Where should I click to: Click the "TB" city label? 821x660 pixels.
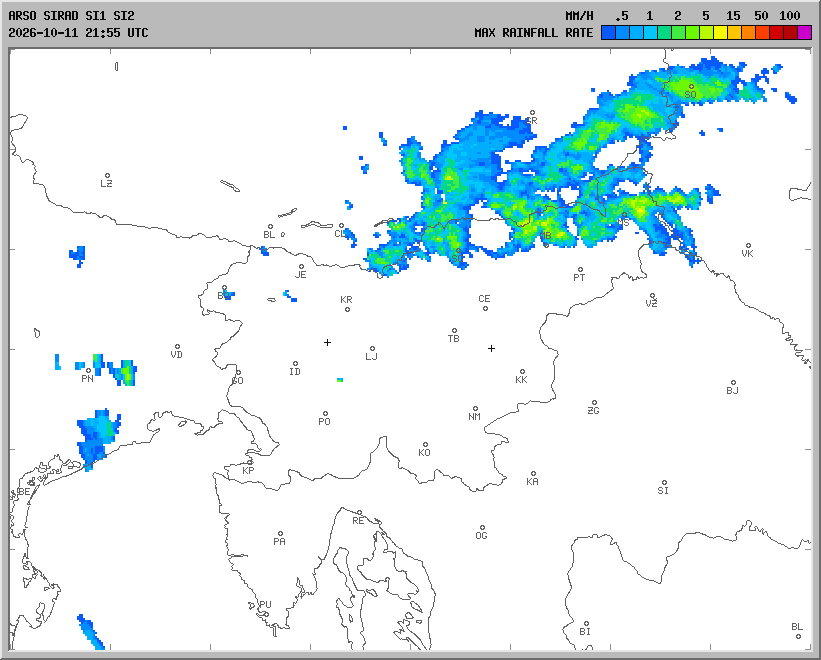453,339
